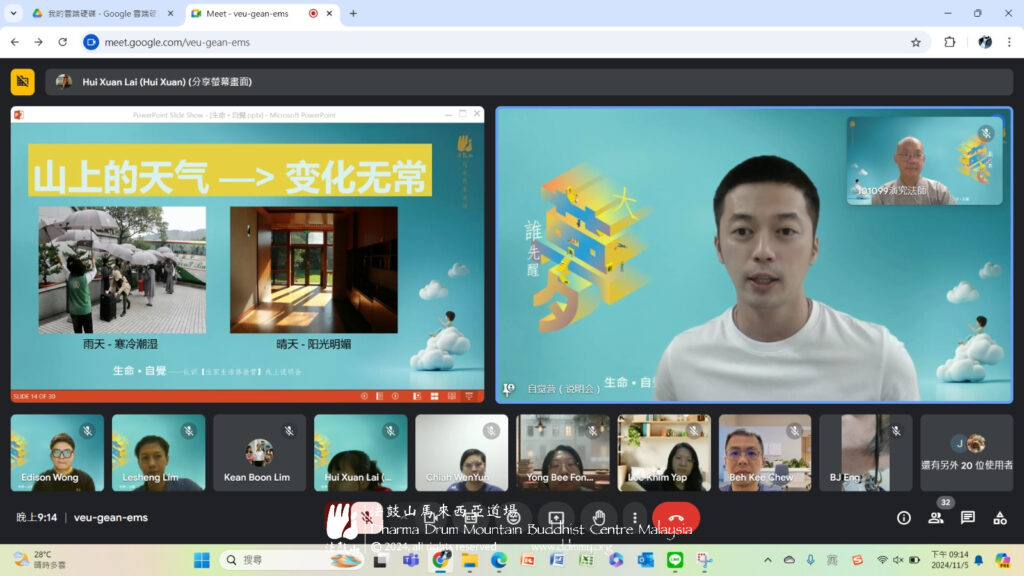Viewport: 1024px width, 576px height.
Task: Open Meet more options three-dot menu
Action: pyautogui.click(x=634, y=518)
